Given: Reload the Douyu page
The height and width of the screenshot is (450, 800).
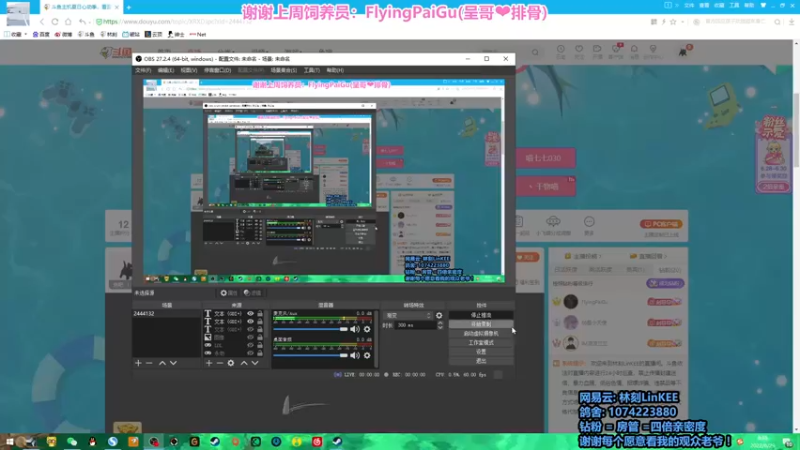Looking at the screenshot, I should (x=55, y=22).
